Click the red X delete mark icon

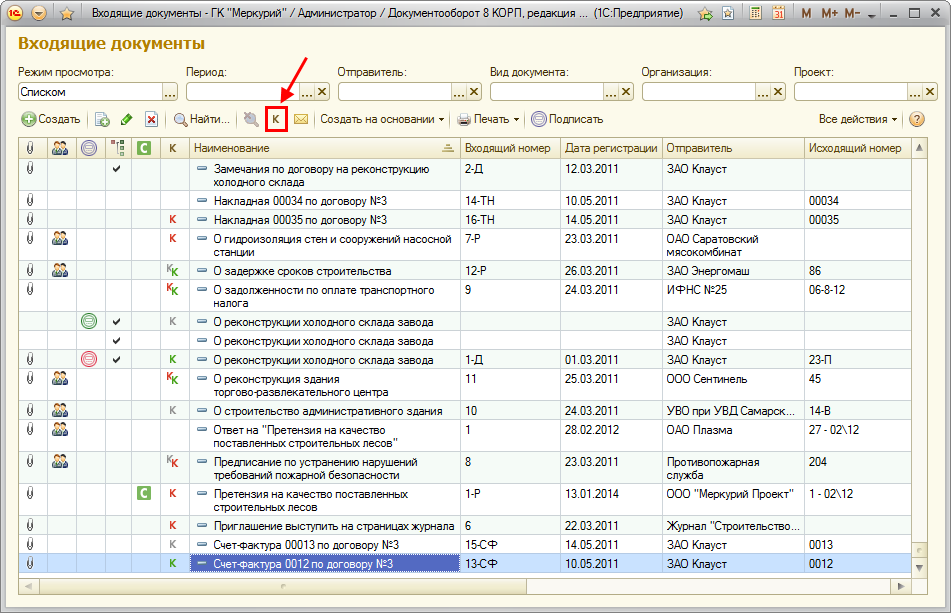click(x=151, y=119)
